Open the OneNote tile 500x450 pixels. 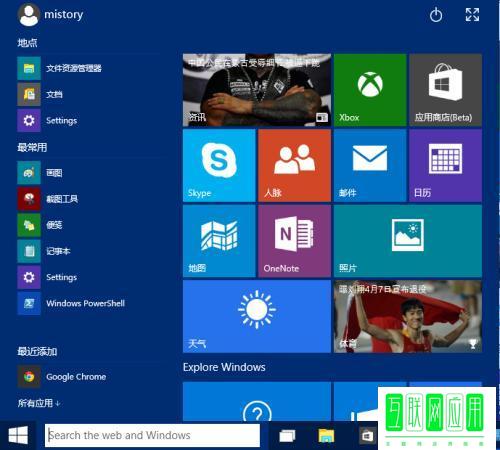pos(294,241)
